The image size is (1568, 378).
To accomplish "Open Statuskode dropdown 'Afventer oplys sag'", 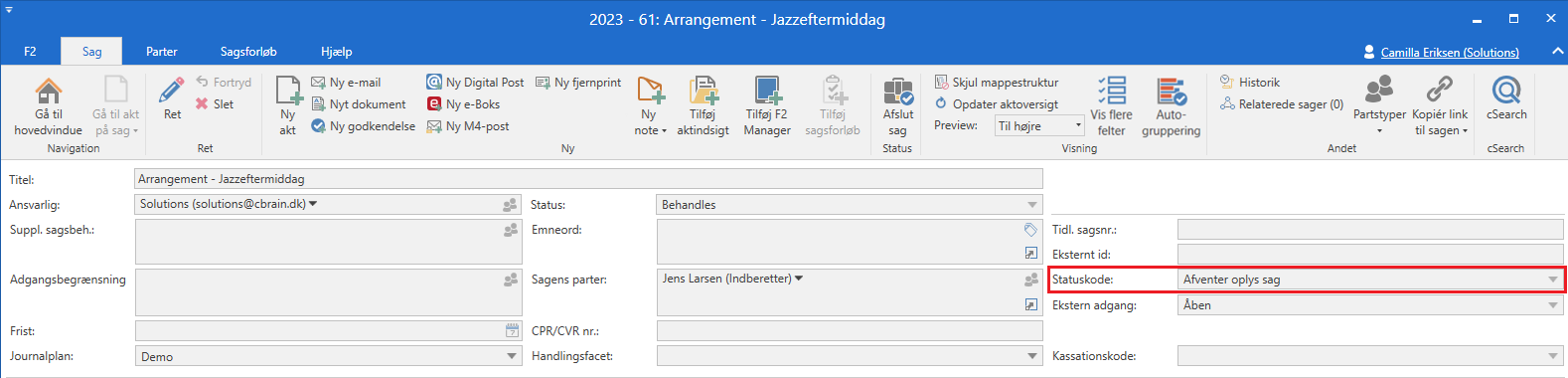I will pos(1553,280).
